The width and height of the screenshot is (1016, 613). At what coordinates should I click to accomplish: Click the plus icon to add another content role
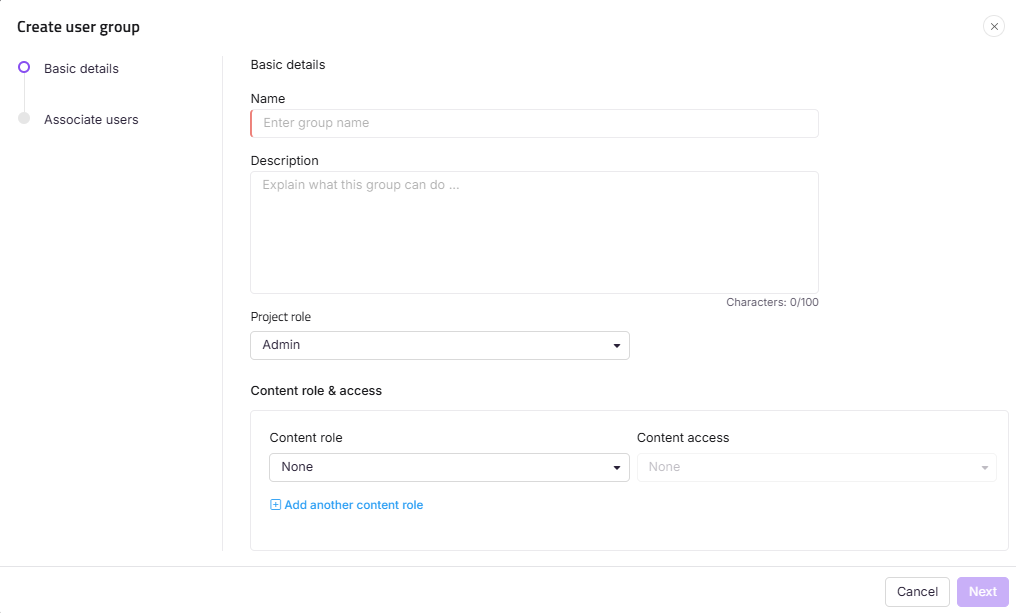click(275, 505)
